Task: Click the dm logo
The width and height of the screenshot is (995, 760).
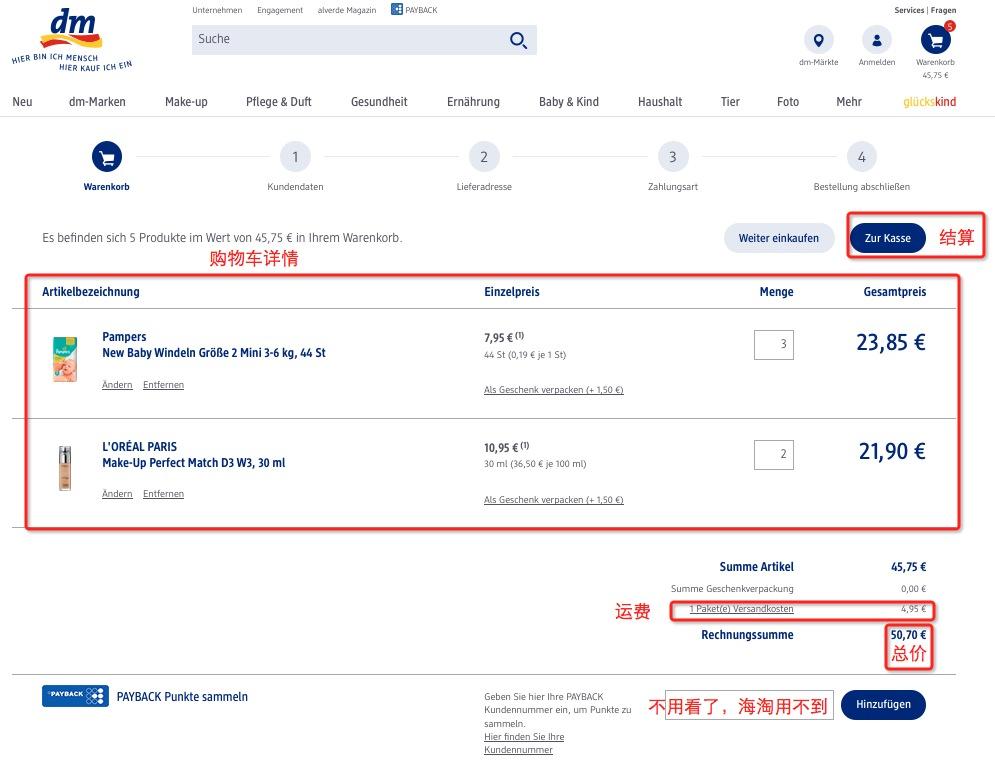Action: click(72, 39)
